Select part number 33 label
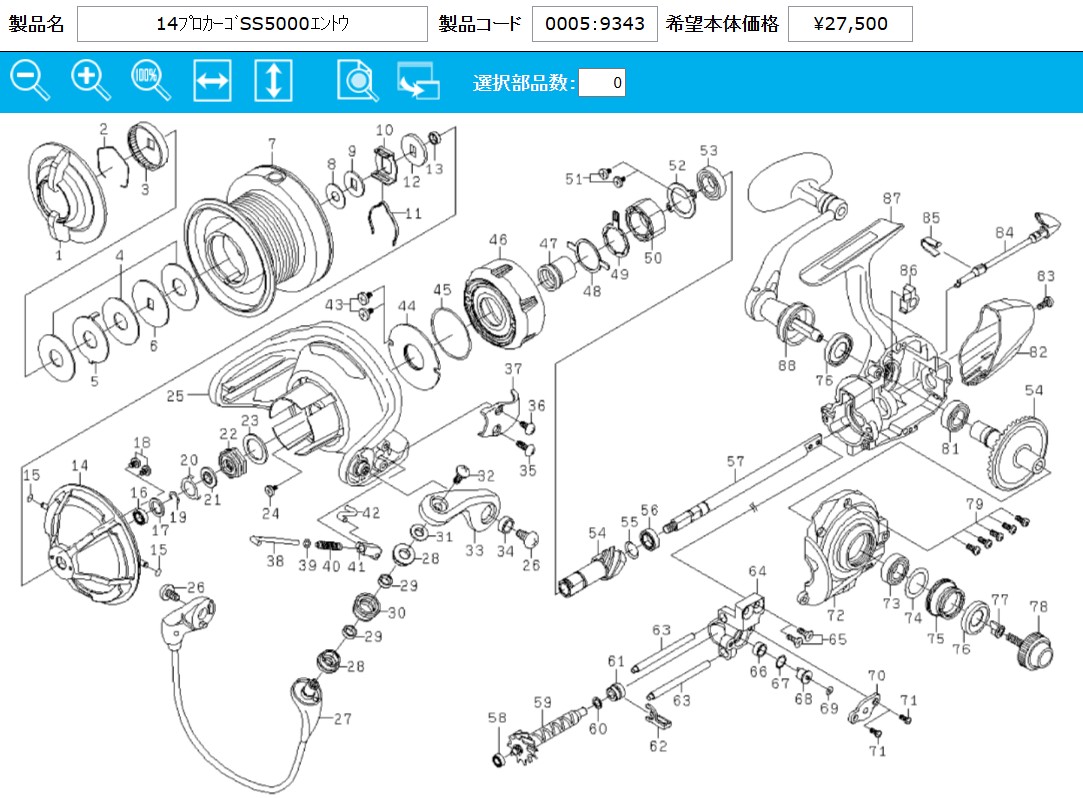 474,551
